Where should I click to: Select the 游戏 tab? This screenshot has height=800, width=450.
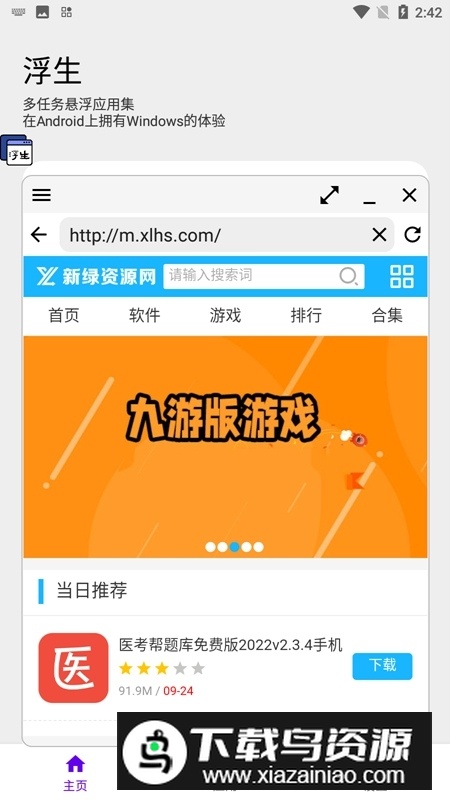click(x=225, y=315)
